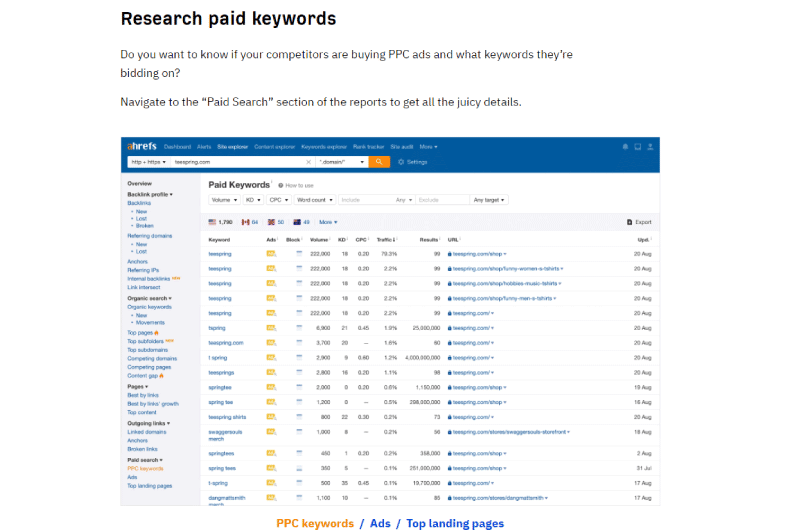Image resolution: width=800 pixels, height=530 pixels.
Task: Open the notifications bell icon
Action: point(625,147)
